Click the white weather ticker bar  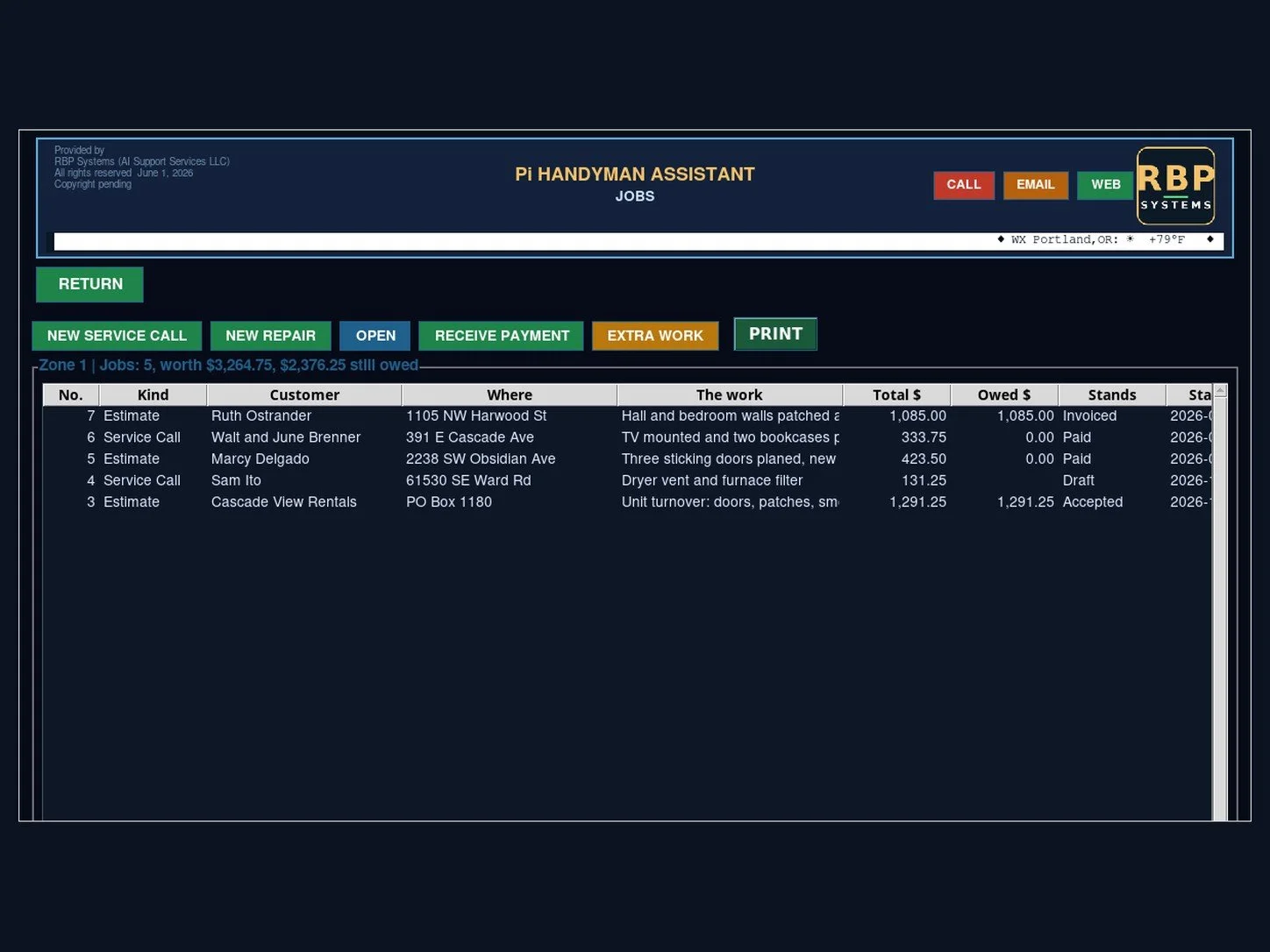pyautogui.click(x=639, y=241)
